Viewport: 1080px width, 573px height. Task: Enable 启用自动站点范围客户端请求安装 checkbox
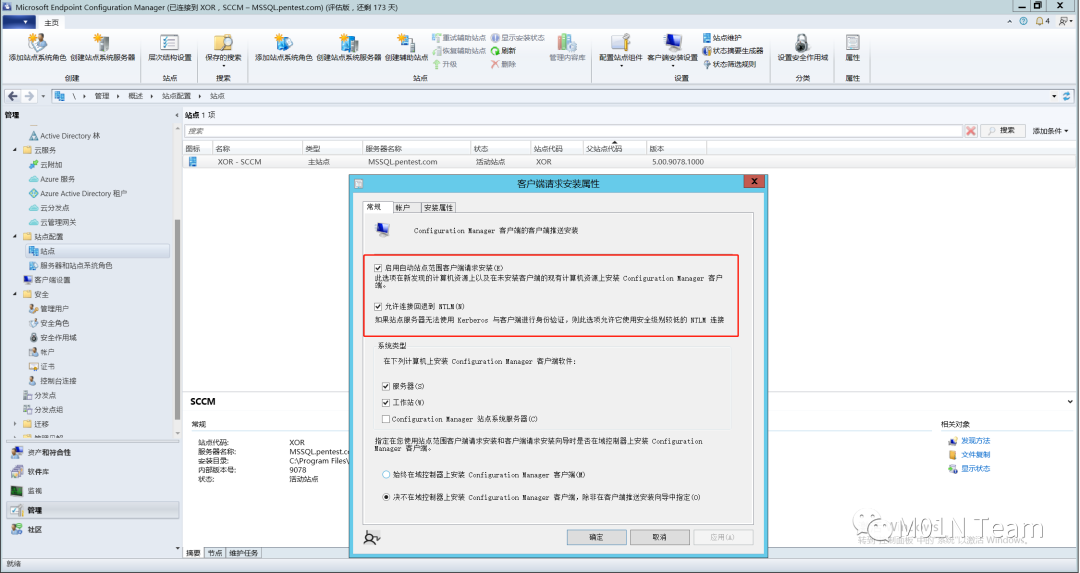[x=378, y=268]
